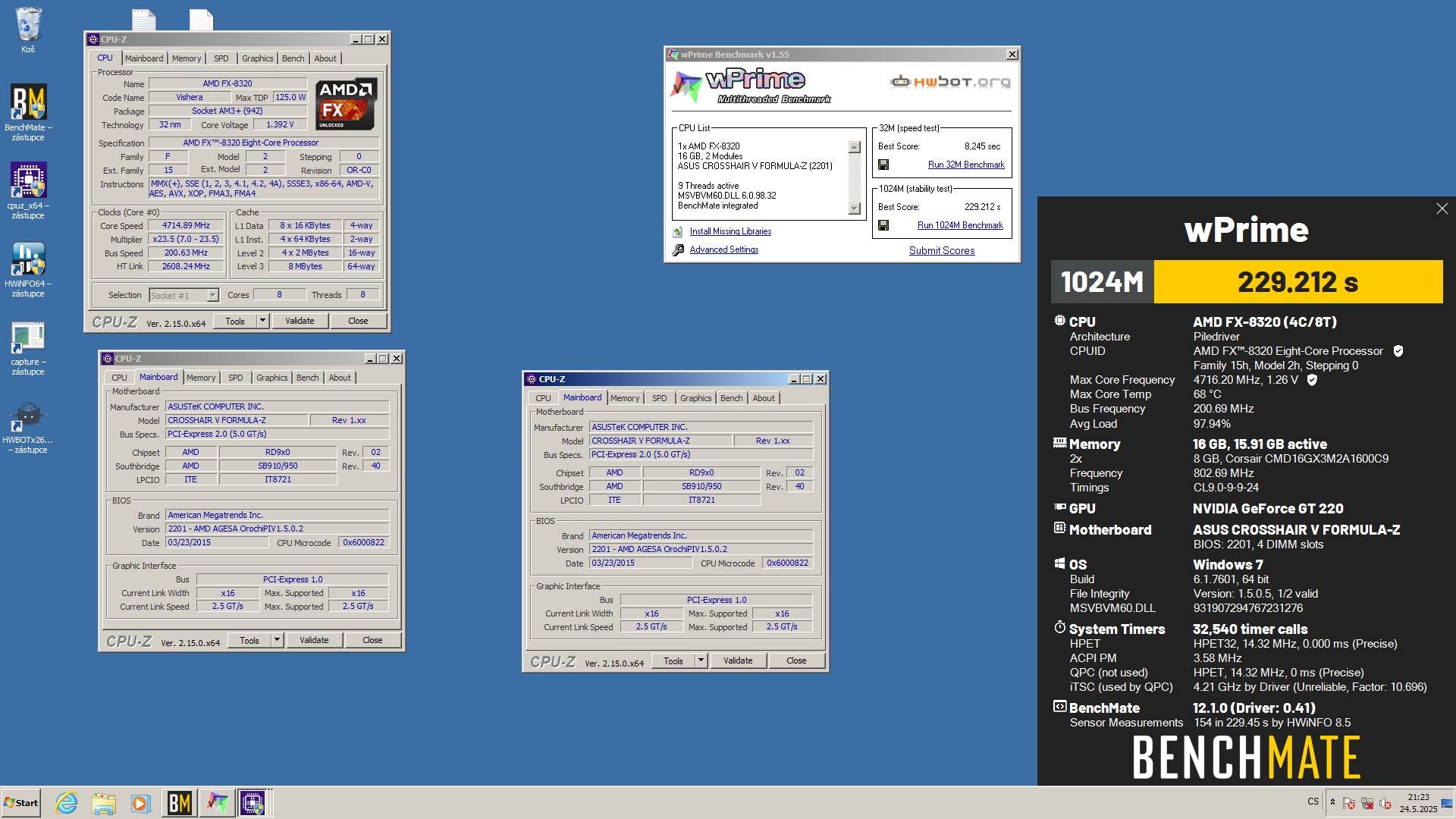Click Close button in top CPU-Z window
Image resolution: width=1456 pixels, height=819 pixels.
[358, 321]
